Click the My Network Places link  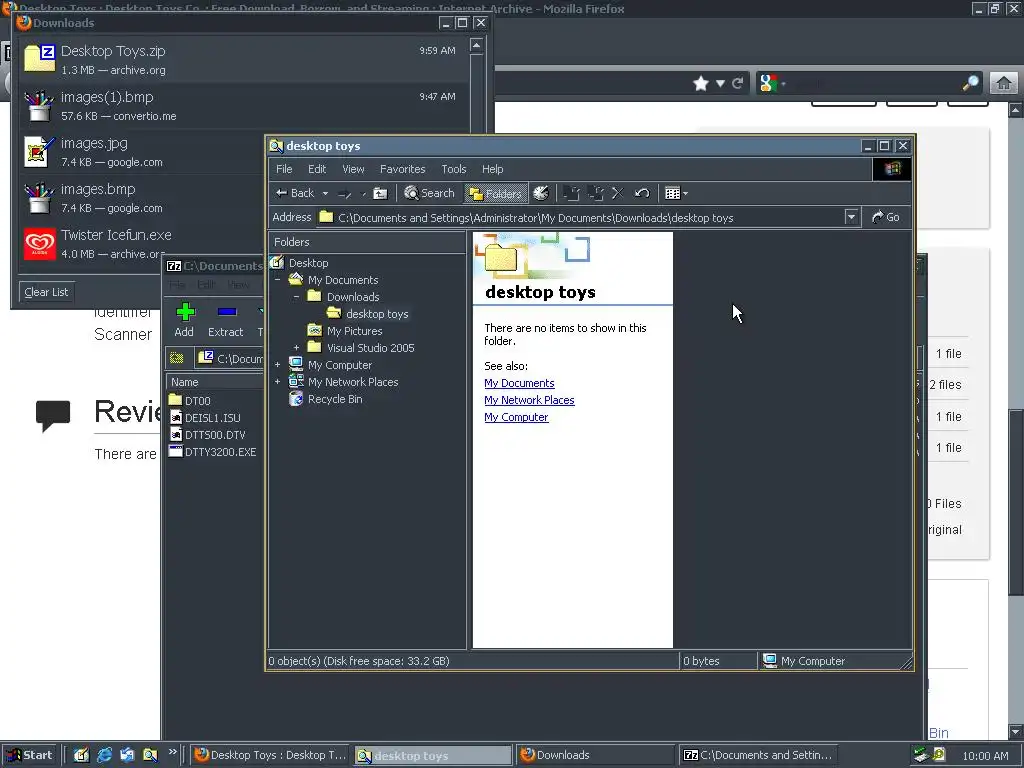(529, 400)
